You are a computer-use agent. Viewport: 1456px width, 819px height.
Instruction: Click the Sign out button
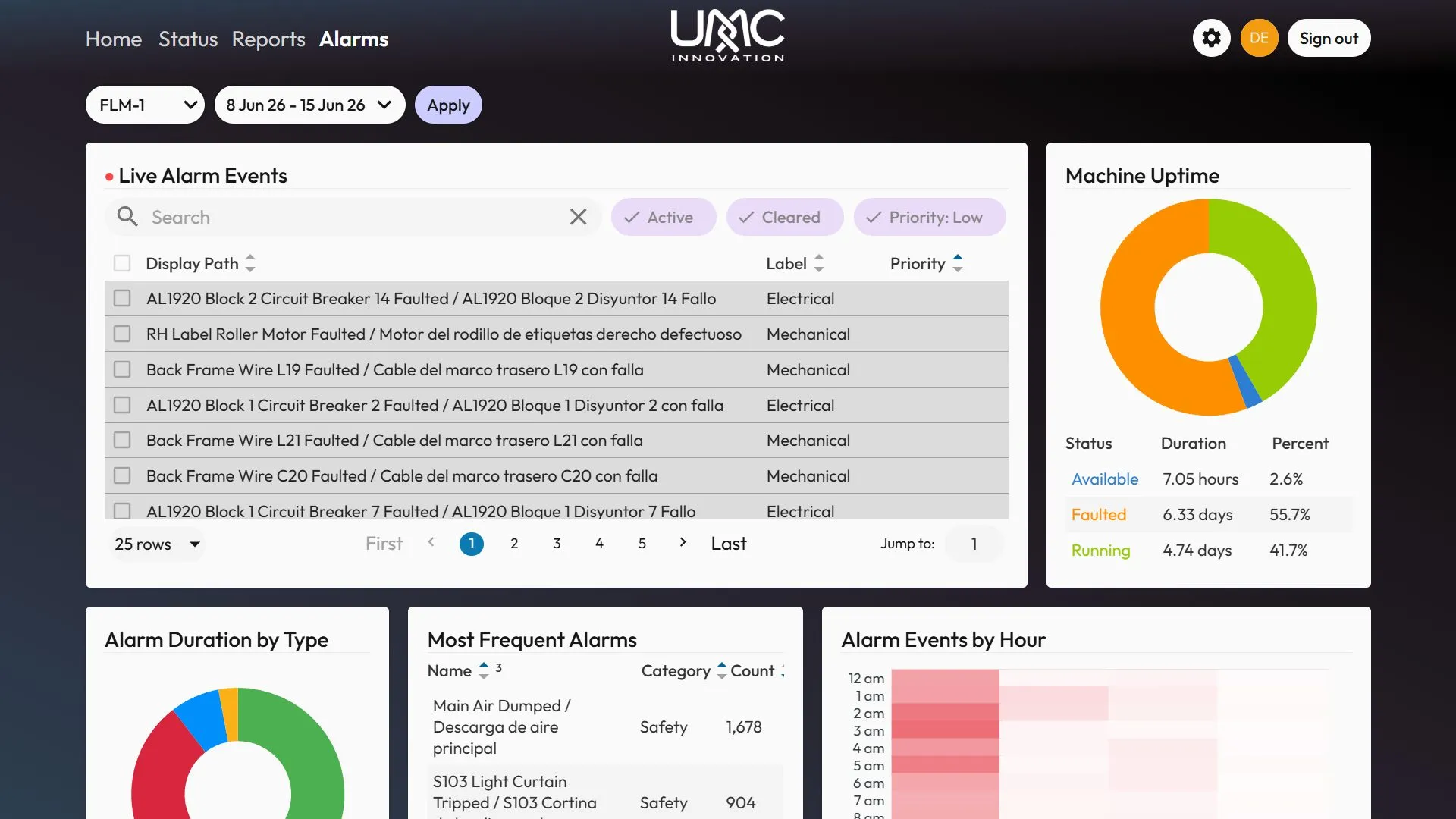1329,39
